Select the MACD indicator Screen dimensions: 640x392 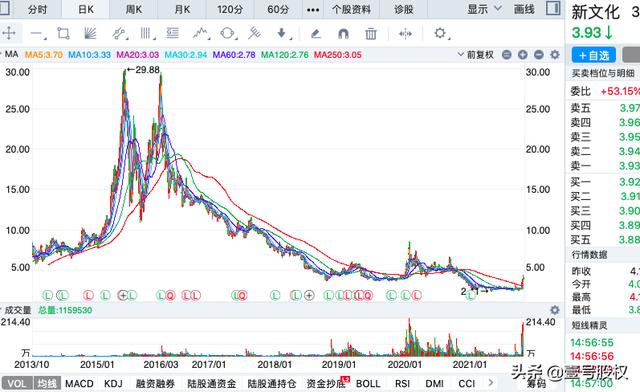click(x=79, y=383)
